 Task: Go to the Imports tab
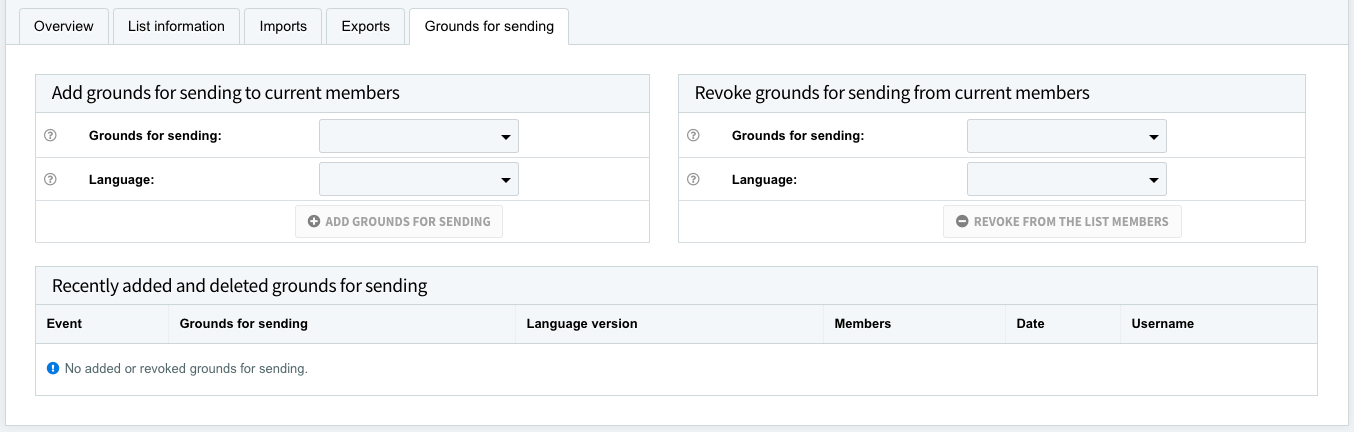pos(283,27)
